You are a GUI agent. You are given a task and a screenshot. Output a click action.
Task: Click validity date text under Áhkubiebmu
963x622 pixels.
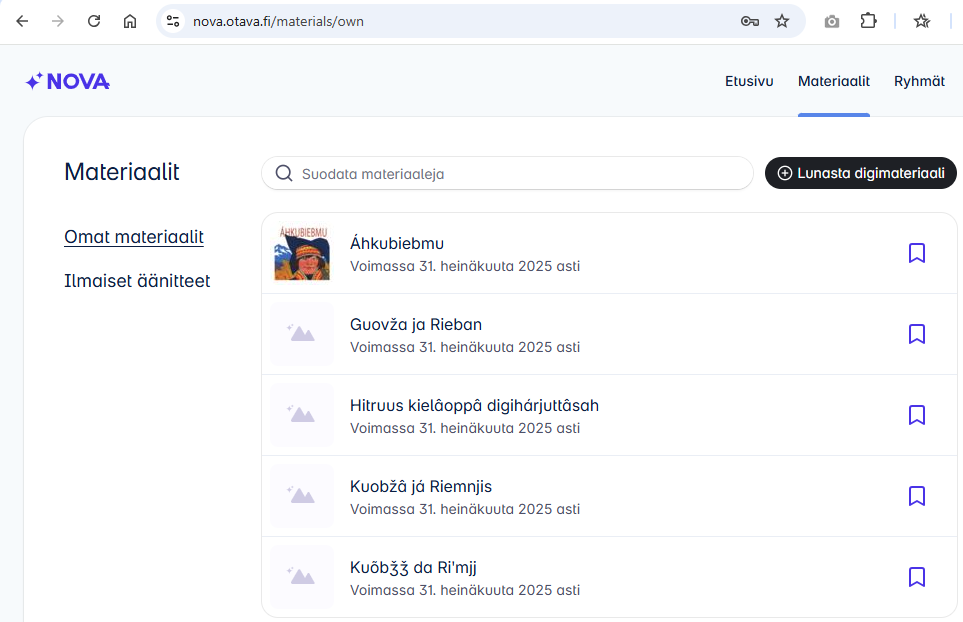click(x=465, y=266)
